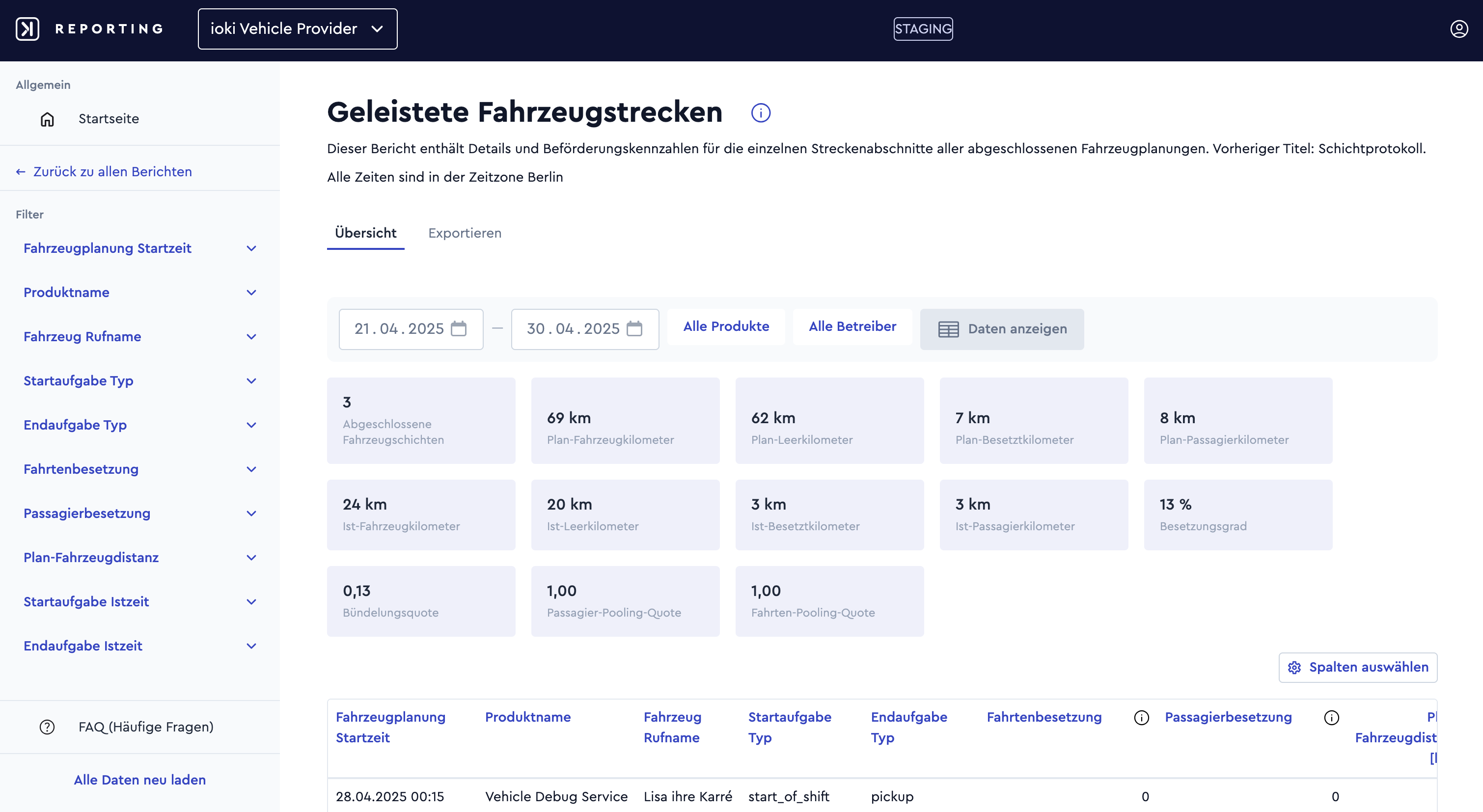Click the info icon next to Passagierbesetzung column
This screenshot has width=1483, height=812.
coord(1331,718)
